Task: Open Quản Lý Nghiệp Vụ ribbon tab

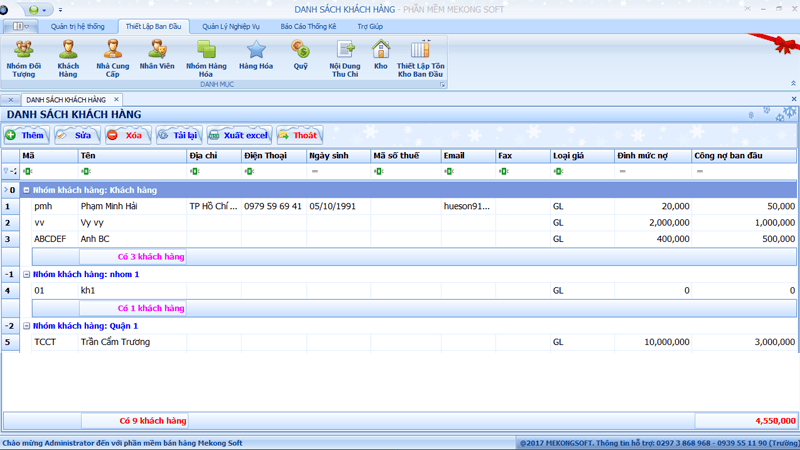Action: (231, 27)
